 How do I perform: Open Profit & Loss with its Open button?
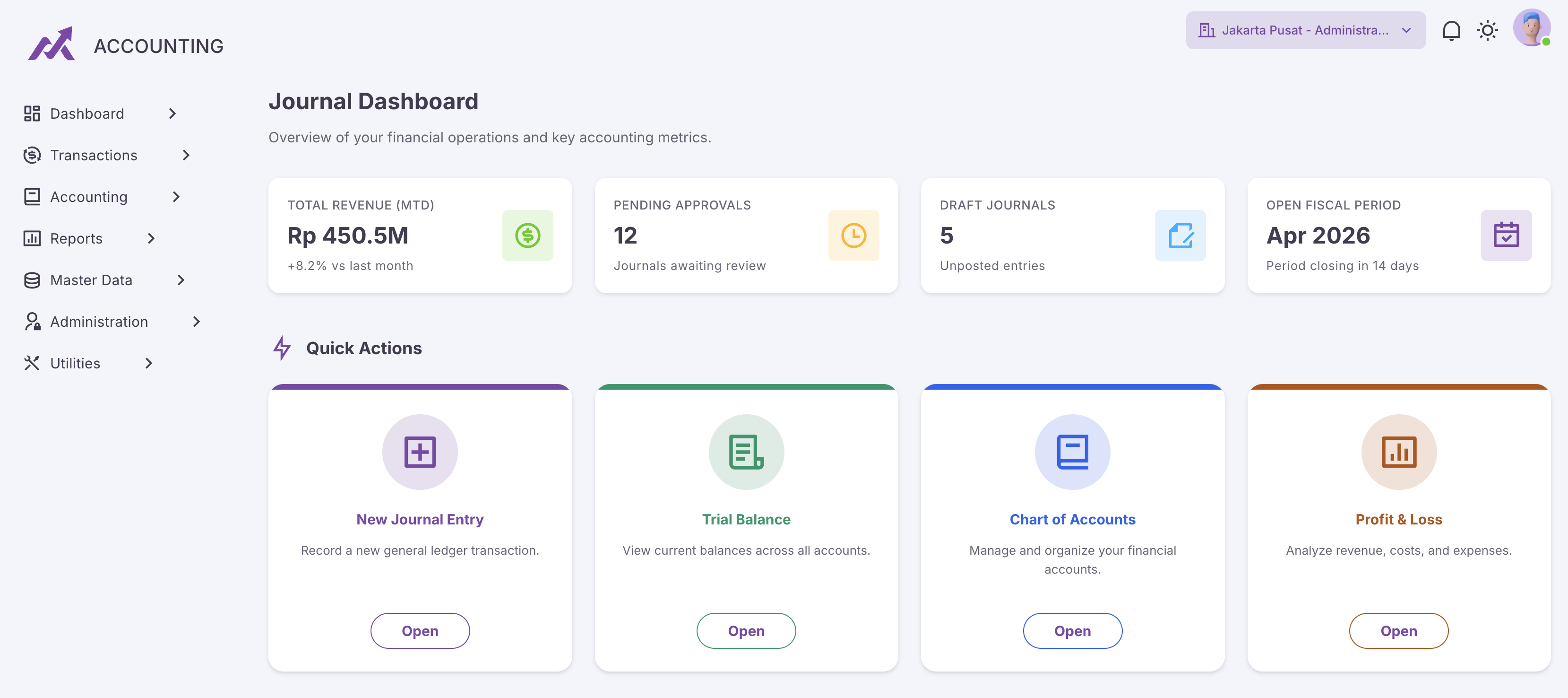(1399, 630)
